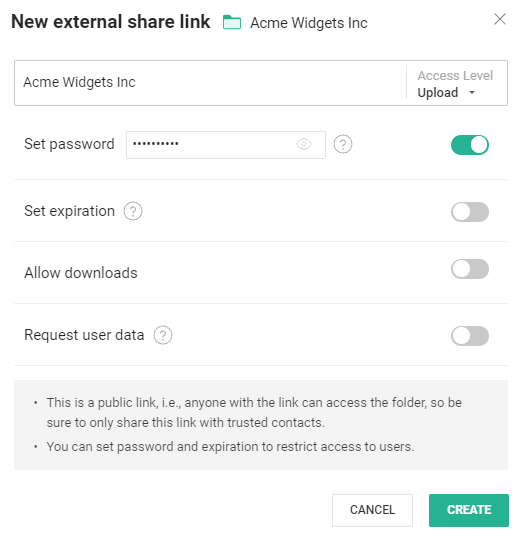
Task: Edit the Acme Widgets Inc link name field
Action: pos(211,83)
